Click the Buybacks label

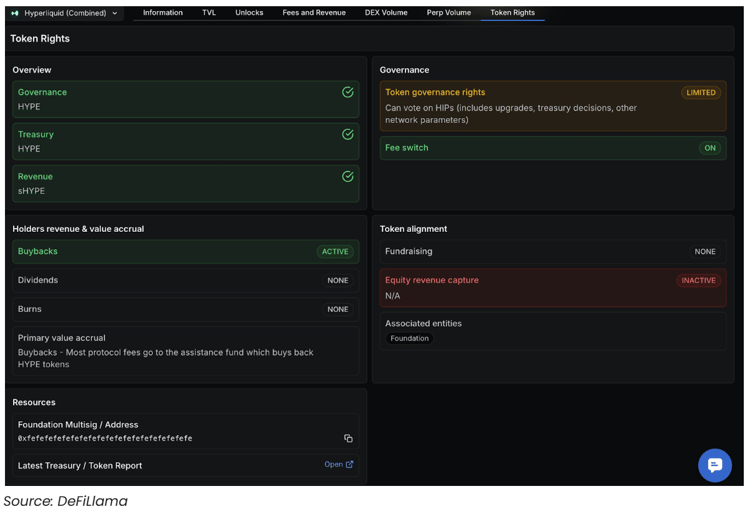coord(38,251)
